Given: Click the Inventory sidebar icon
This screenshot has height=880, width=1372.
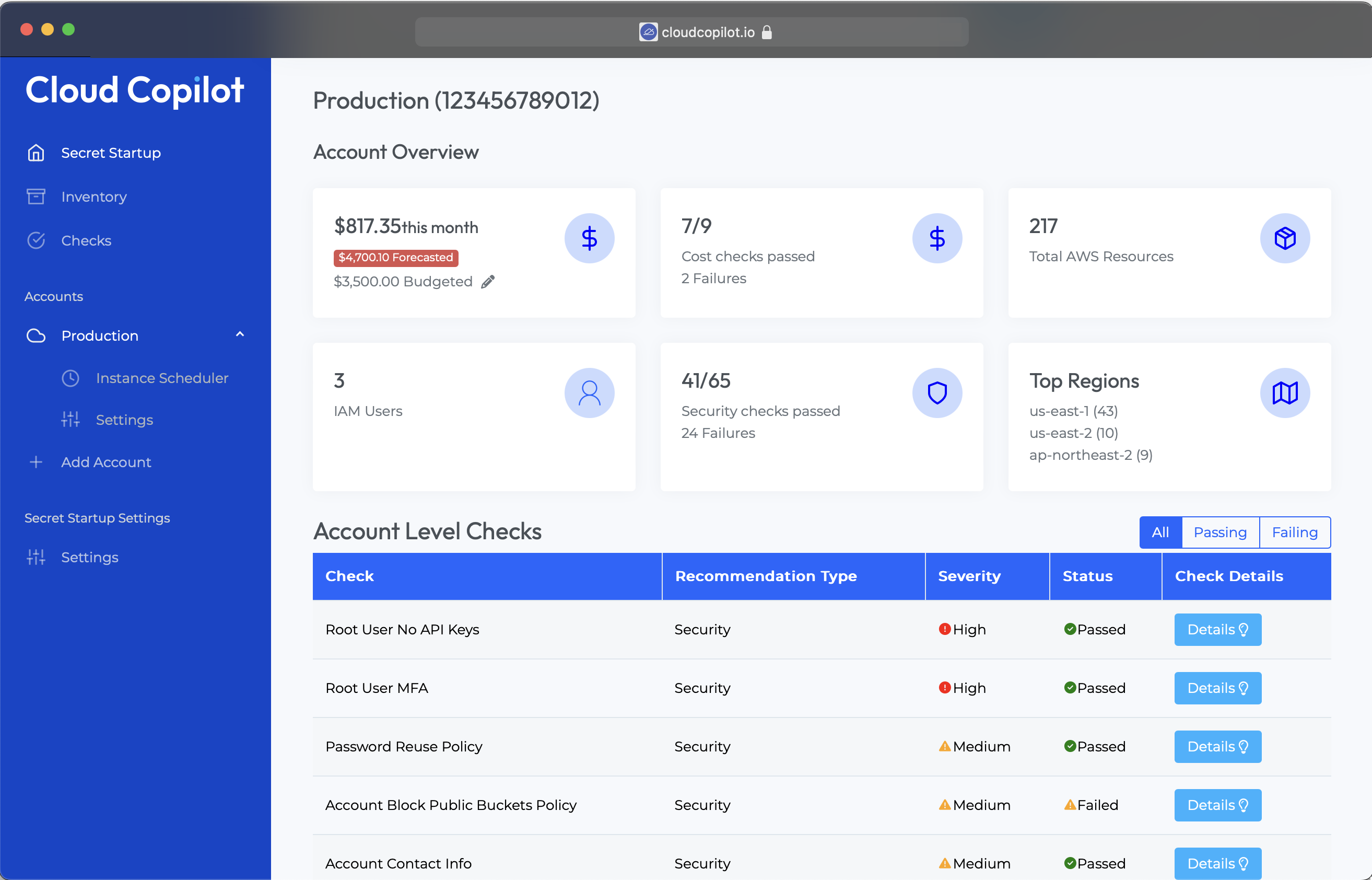Looking at the screenshot, I should [x=35, y=196].
